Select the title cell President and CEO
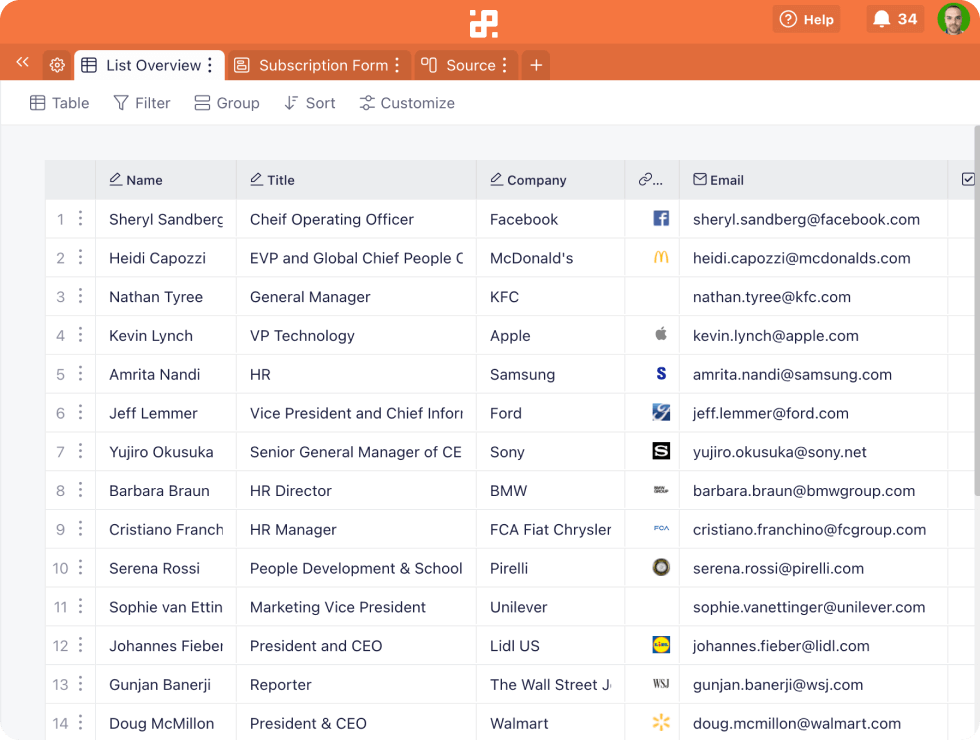Image resolution: width=980 pixels, height=740 pixels. coord(356,646)
